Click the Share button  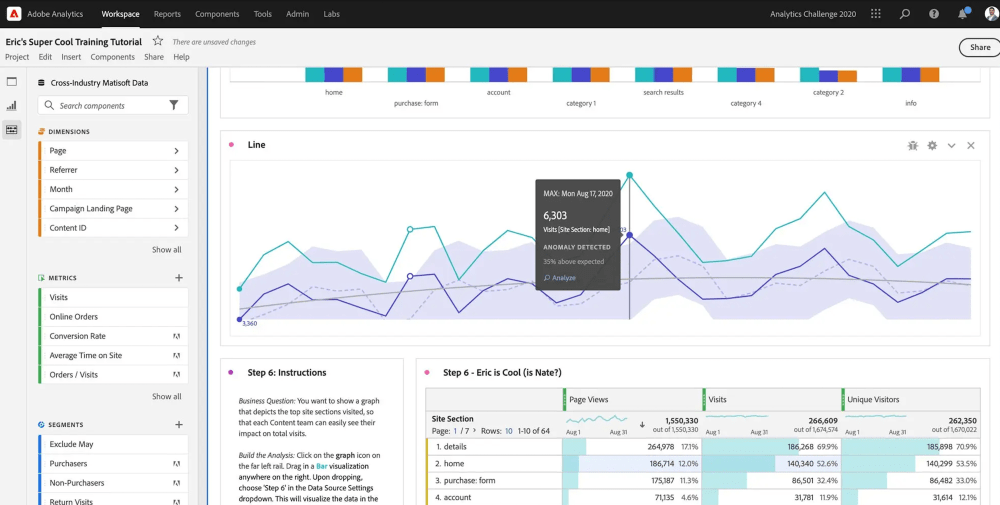pyautogui.click(x=980, y=47)
